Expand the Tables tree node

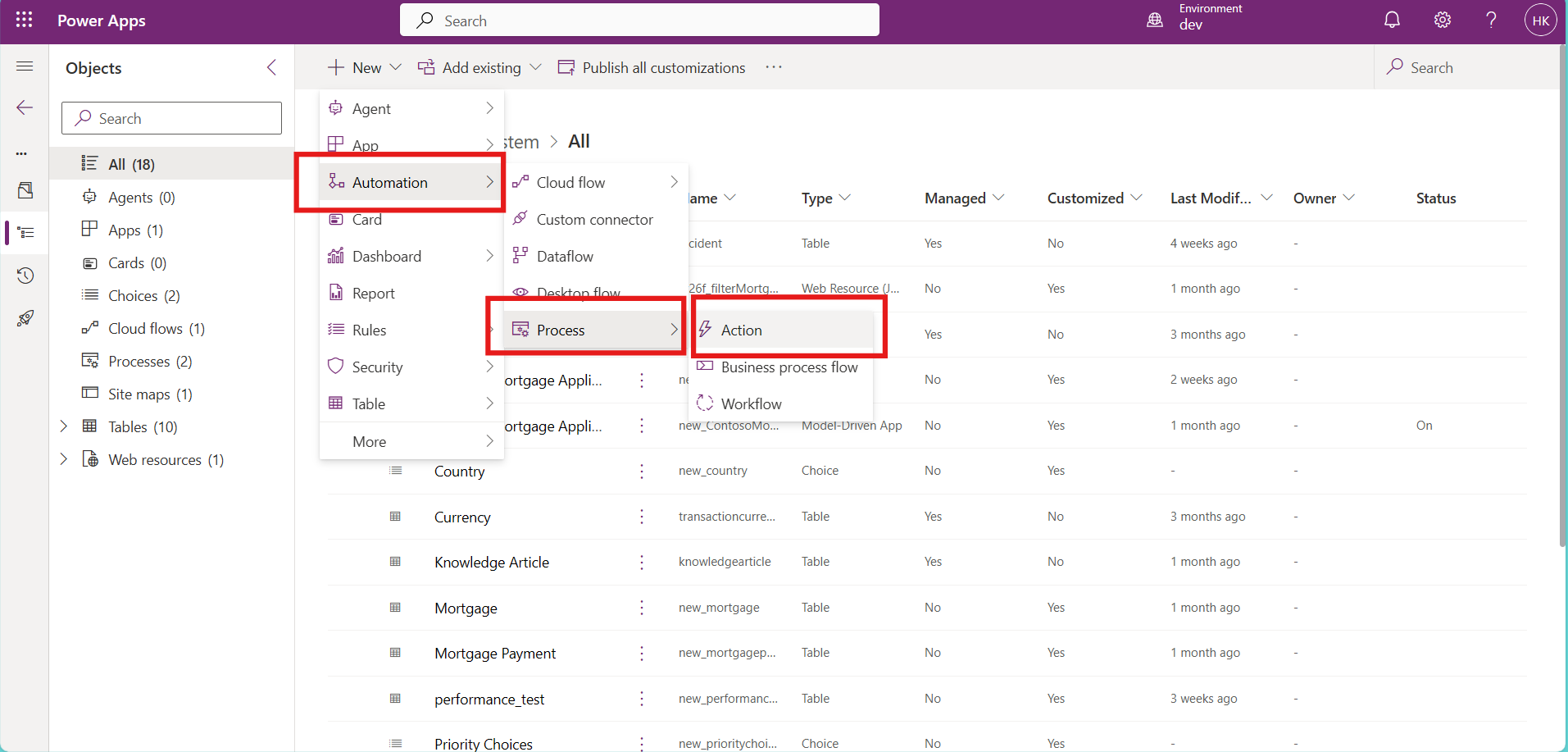(x=64, y=426)
